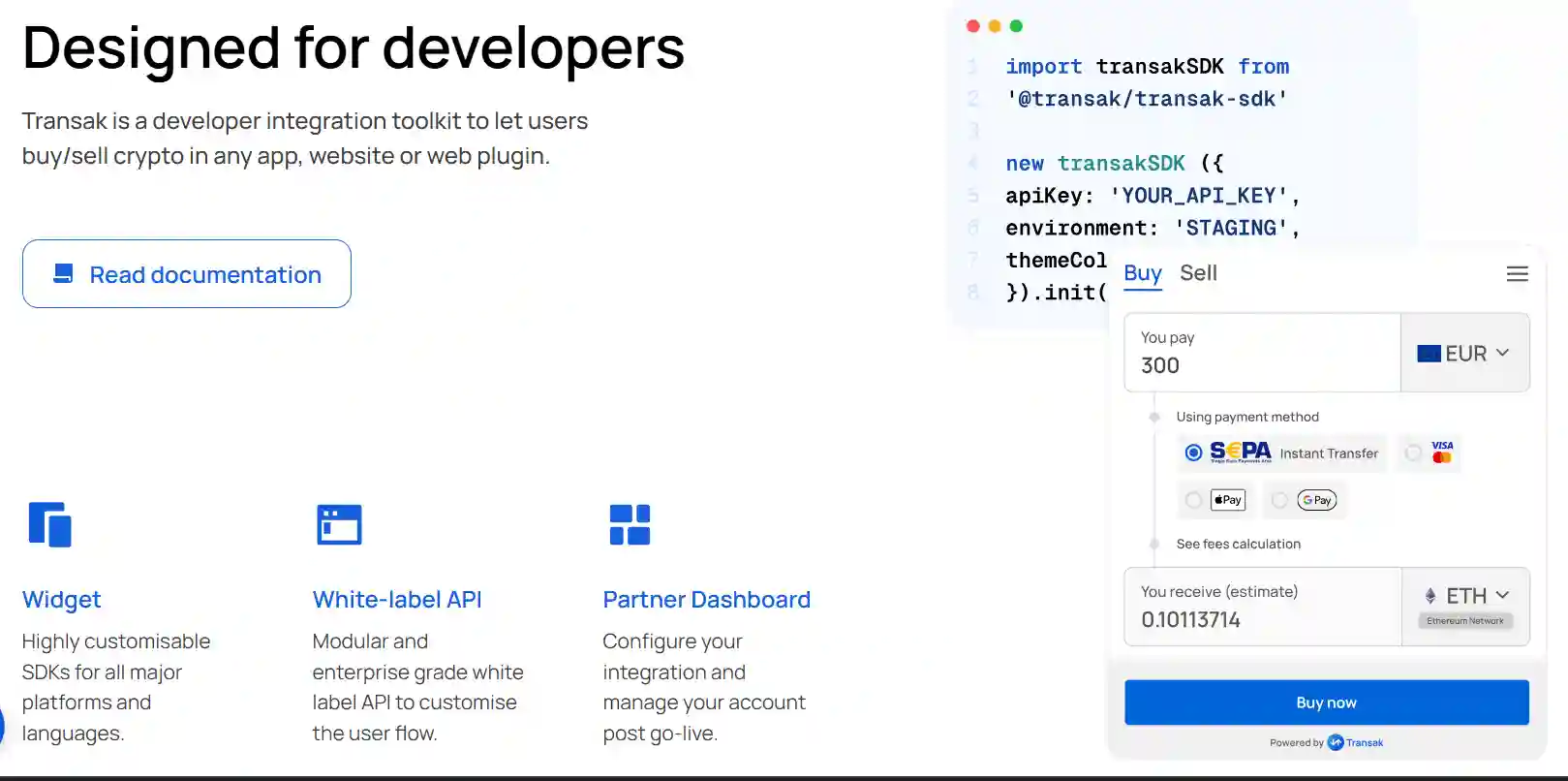
Task: Open the Partner Dashboard link
Action: 706,600
